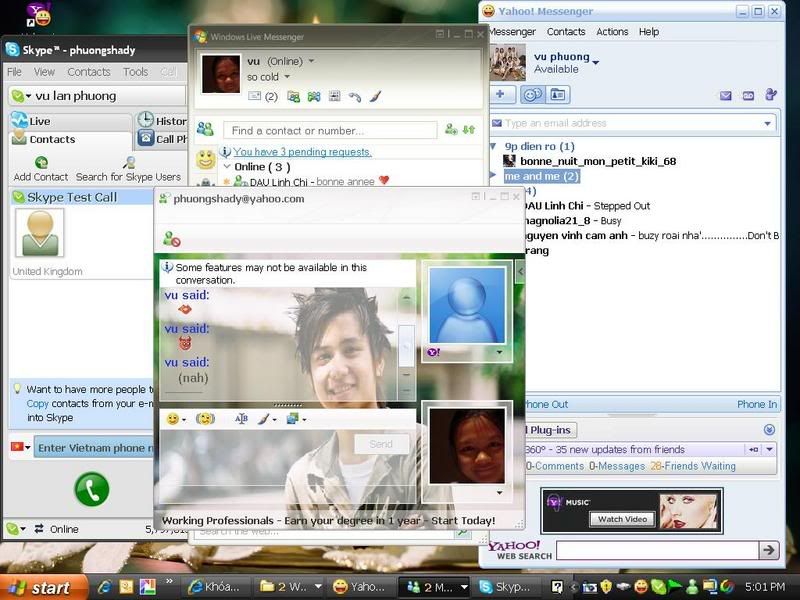Image resolution: width=800 pixels, height=600 pixels.
Task: Click the green Skype call button
Action: pos(92,489)
